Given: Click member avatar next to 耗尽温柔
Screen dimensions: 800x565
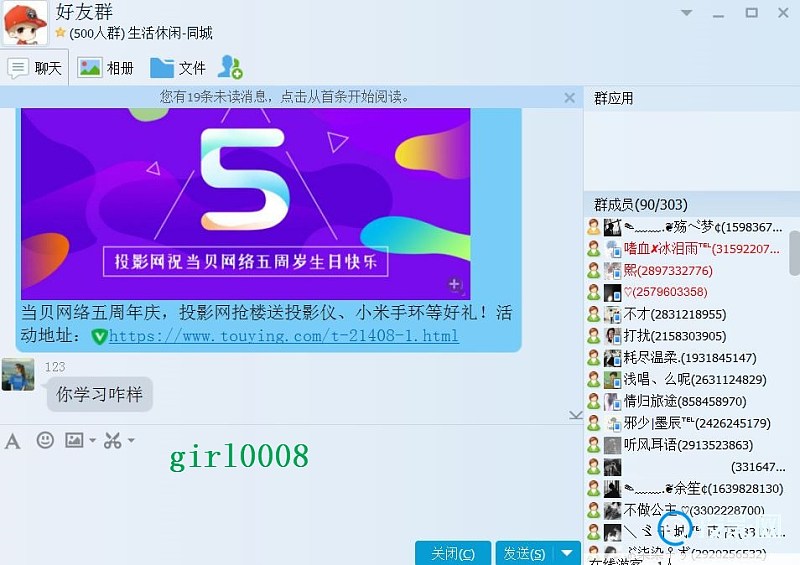Looking at the screenshot, I should tap(612, 358).
